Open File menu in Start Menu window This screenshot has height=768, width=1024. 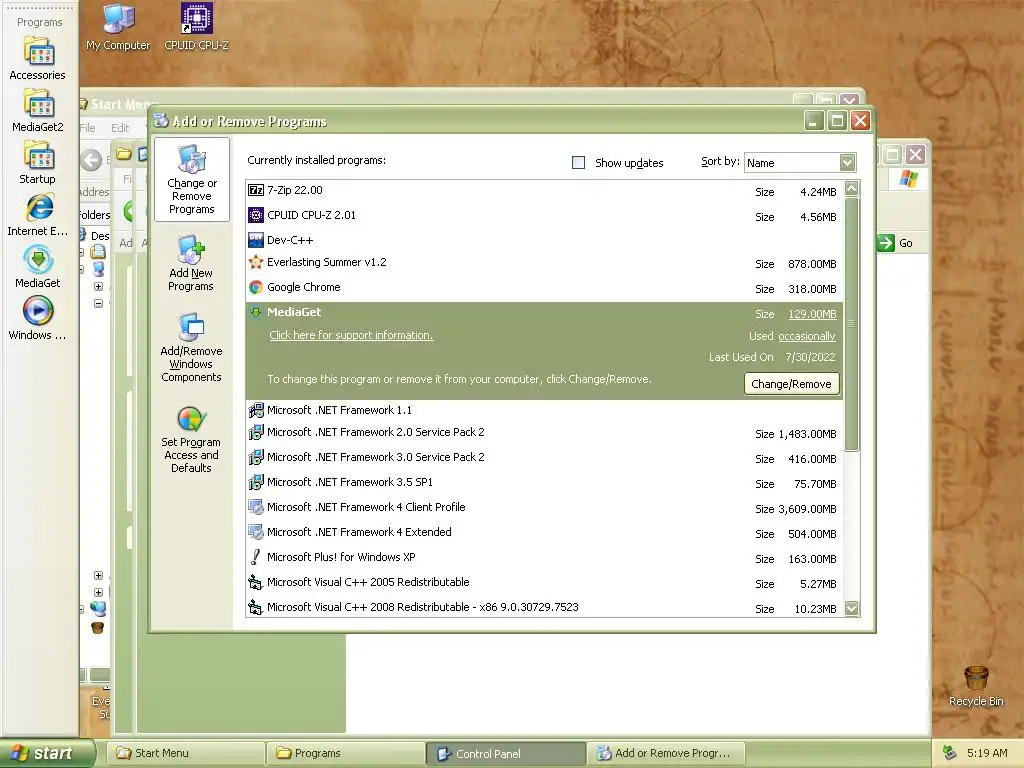(88, 128)
